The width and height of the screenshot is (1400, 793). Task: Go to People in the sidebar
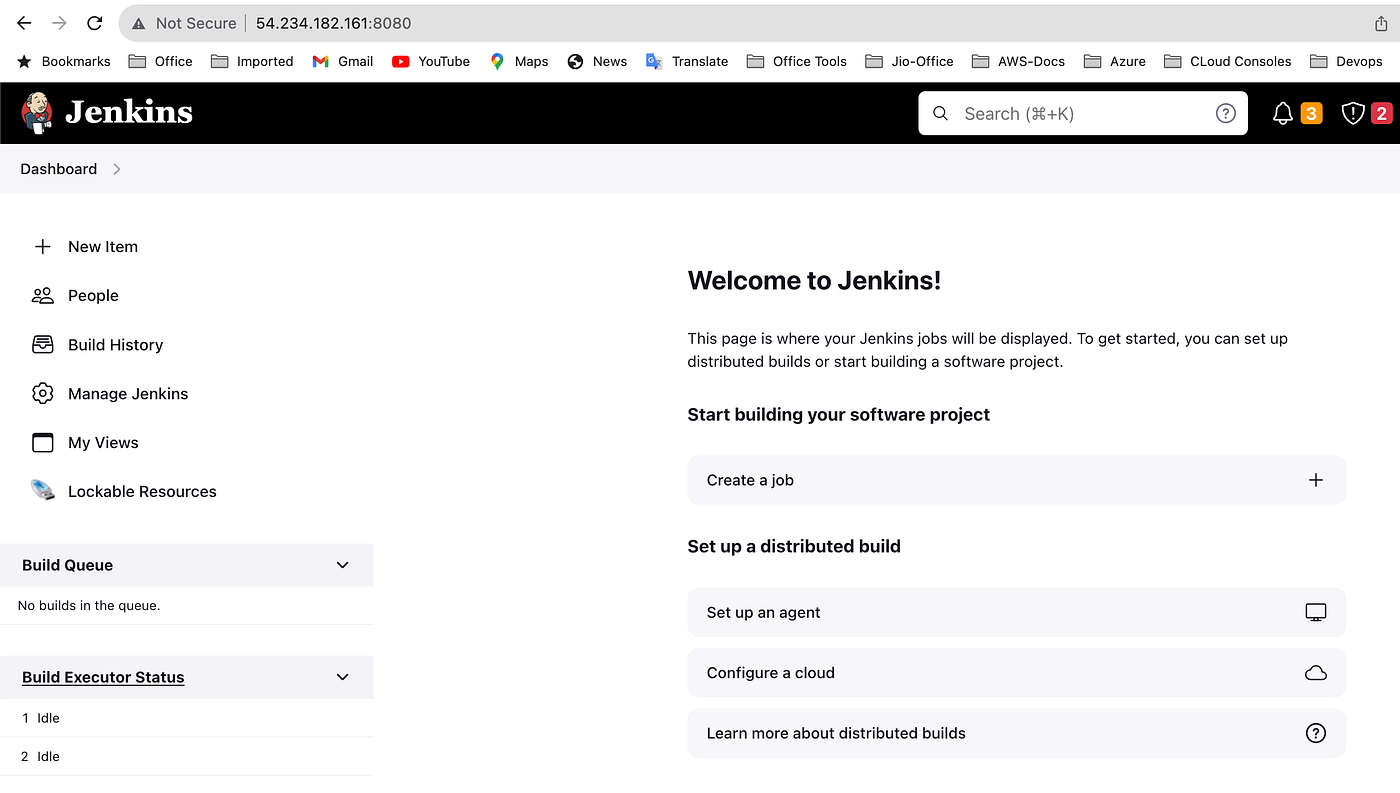tap(93, 295)
